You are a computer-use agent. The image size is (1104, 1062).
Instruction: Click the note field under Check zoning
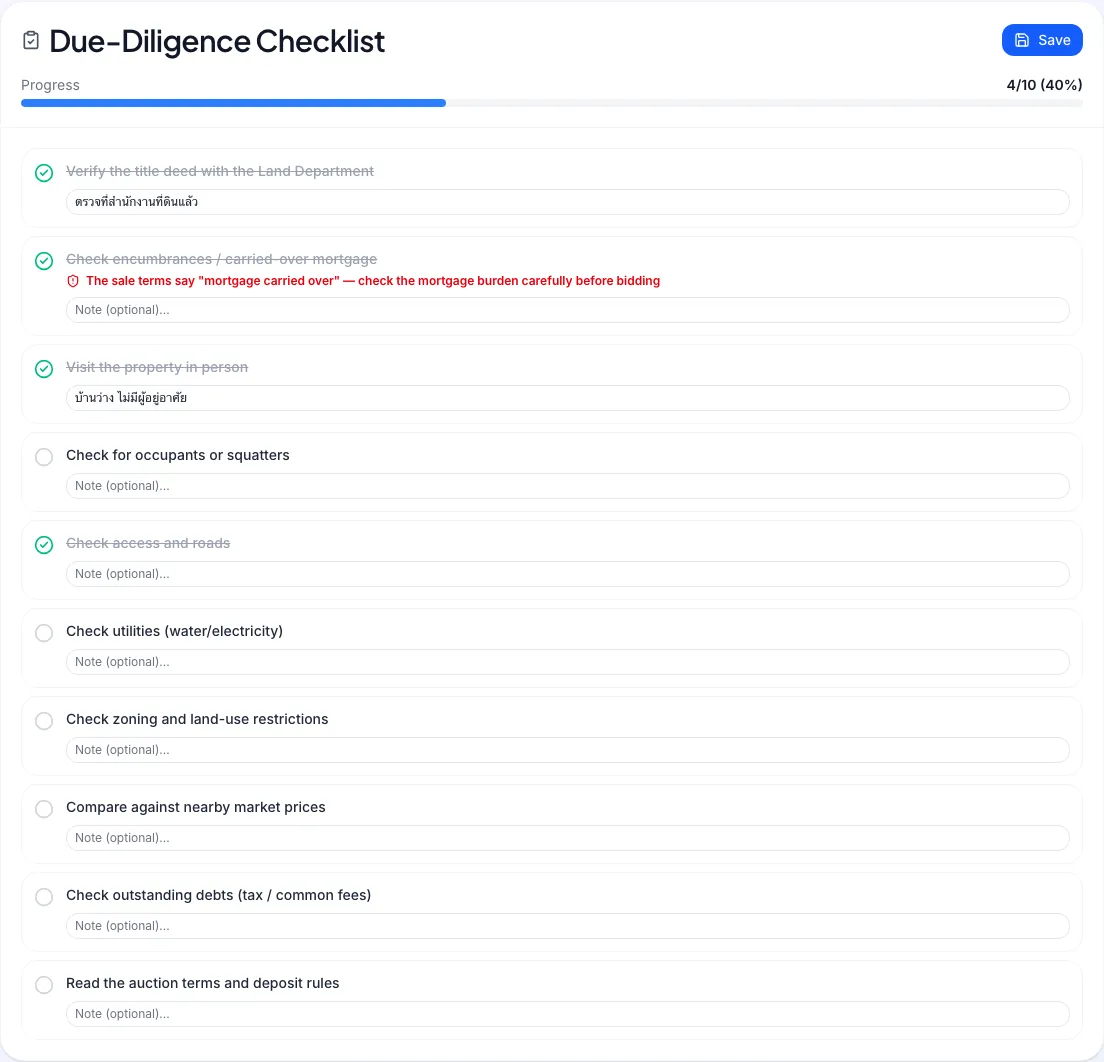point(567,750)
